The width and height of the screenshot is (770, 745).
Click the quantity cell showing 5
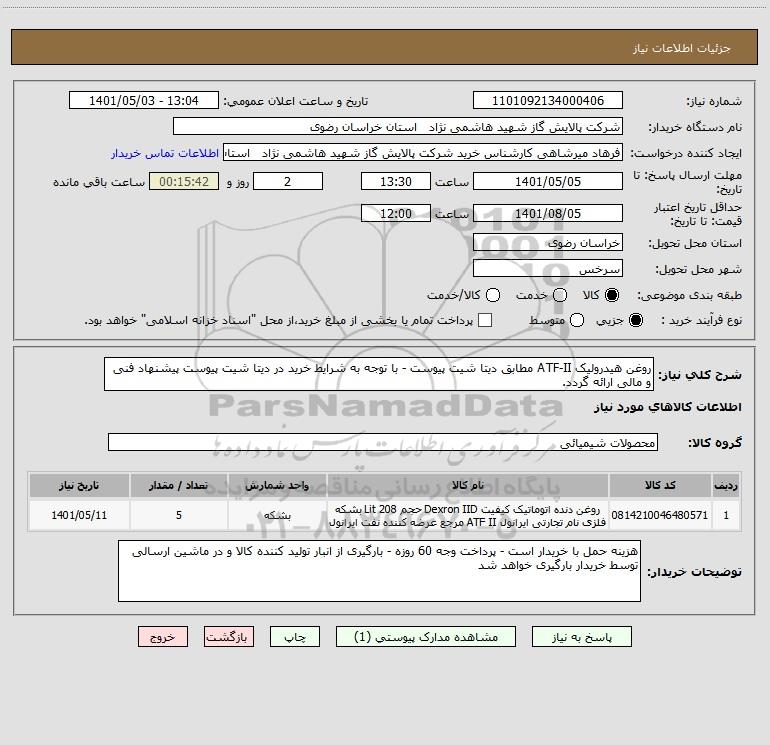pyautogui.click(x=179, y=515)
